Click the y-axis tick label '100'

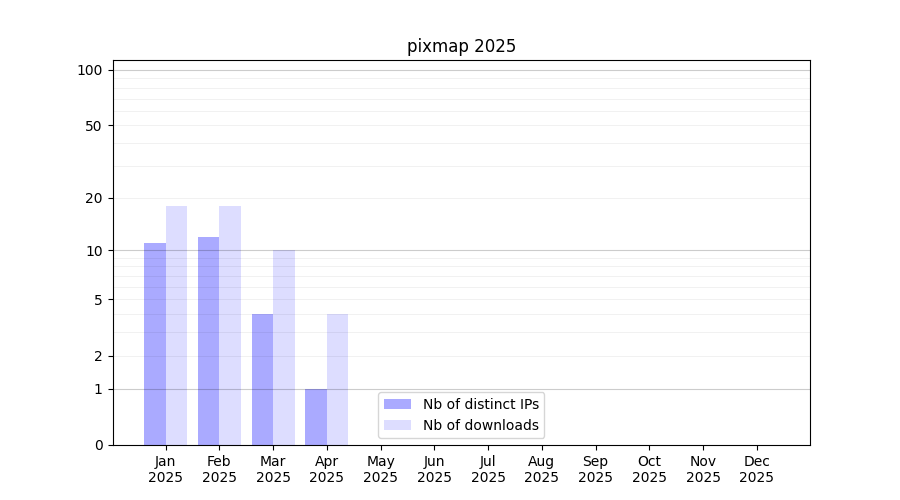[90, 70]
